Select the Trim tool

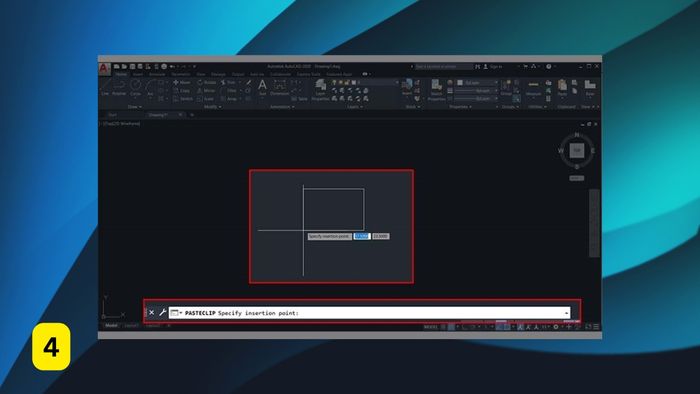[229, 83]
